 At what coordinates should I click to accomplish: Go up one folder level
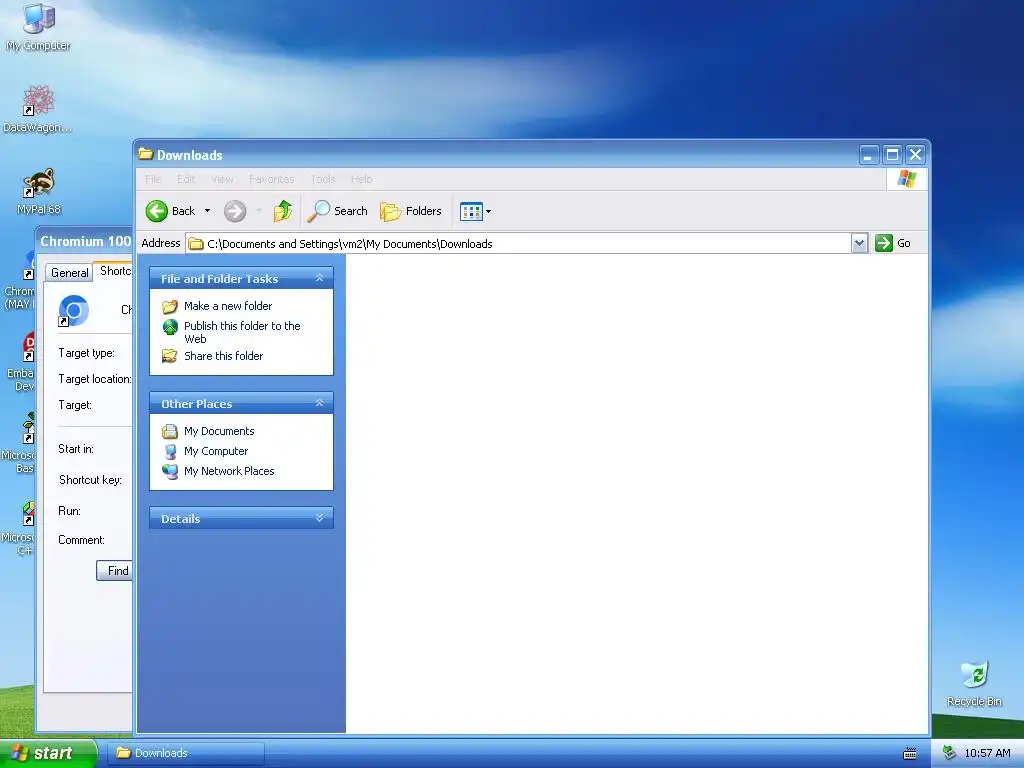tap(283, 211)
